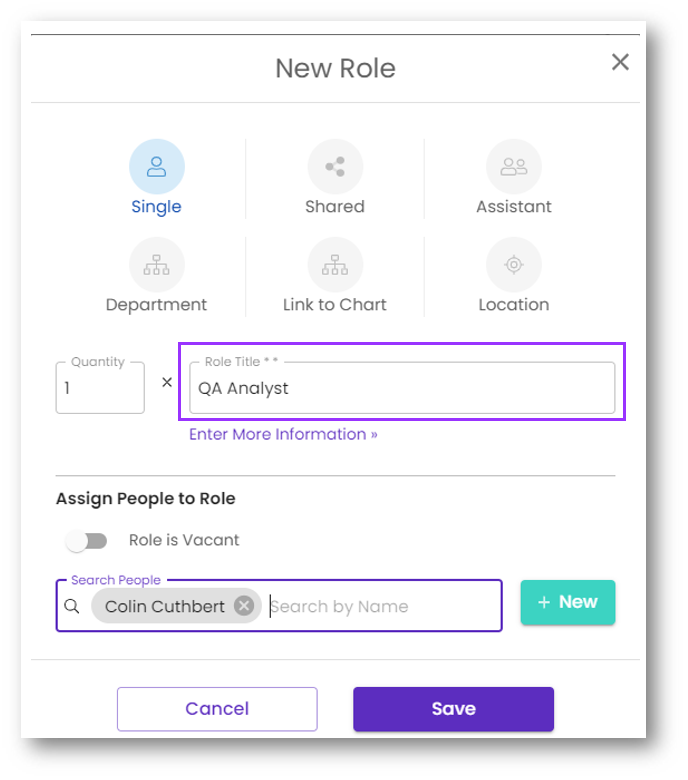Click the magnifier icon in Search People
The width and height of the screenshot is (688, 780).
point(71,606)
